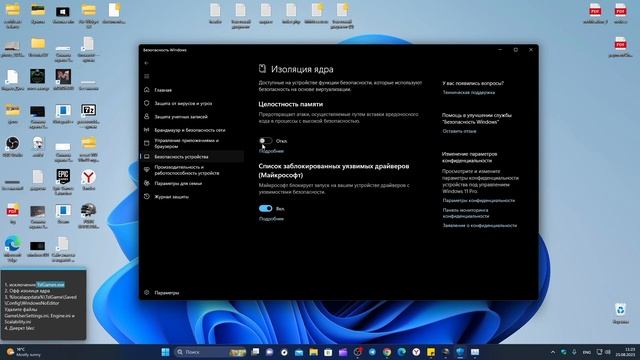Viewport: 640px width, 360px height.
Task: Open Telegram from the taskbar
Action: (x=372, y=352)
